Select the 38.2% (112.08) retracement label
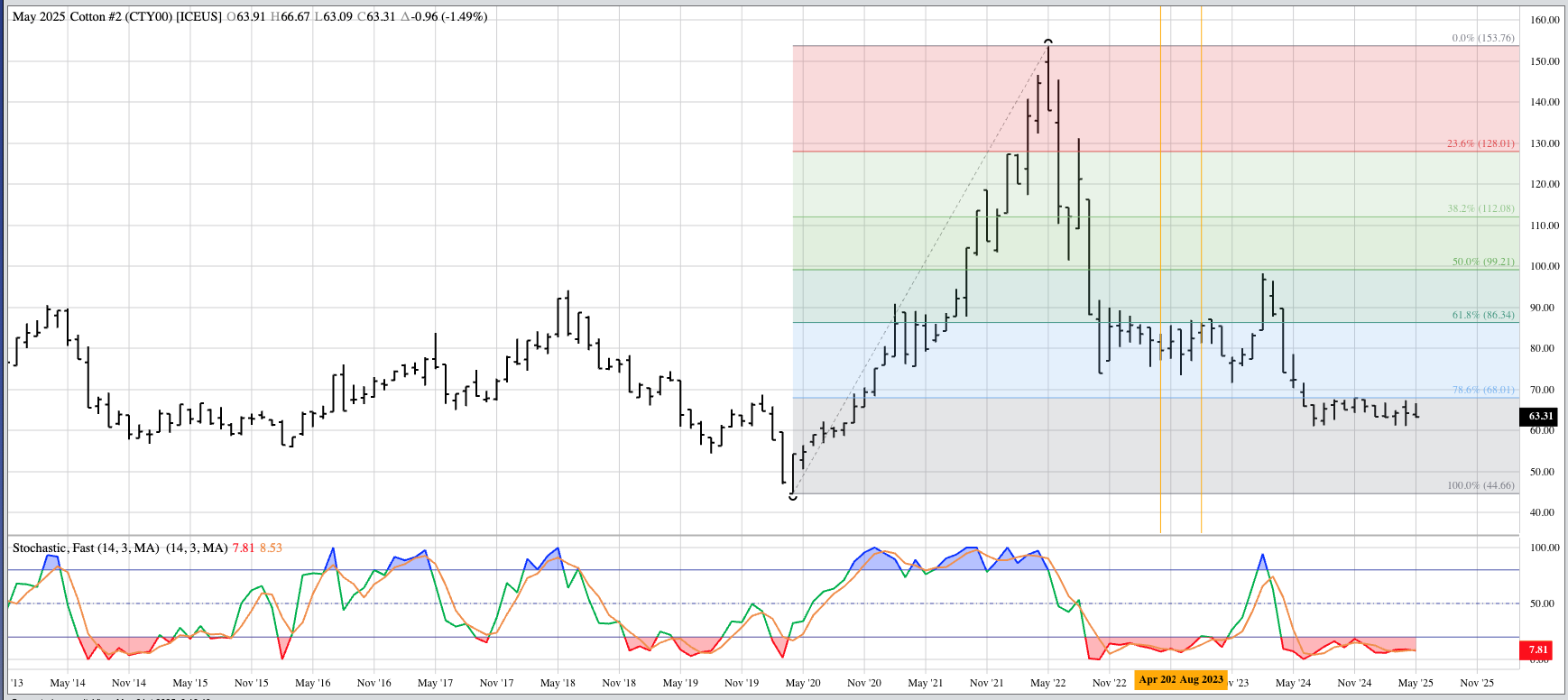 [1480, 208]
